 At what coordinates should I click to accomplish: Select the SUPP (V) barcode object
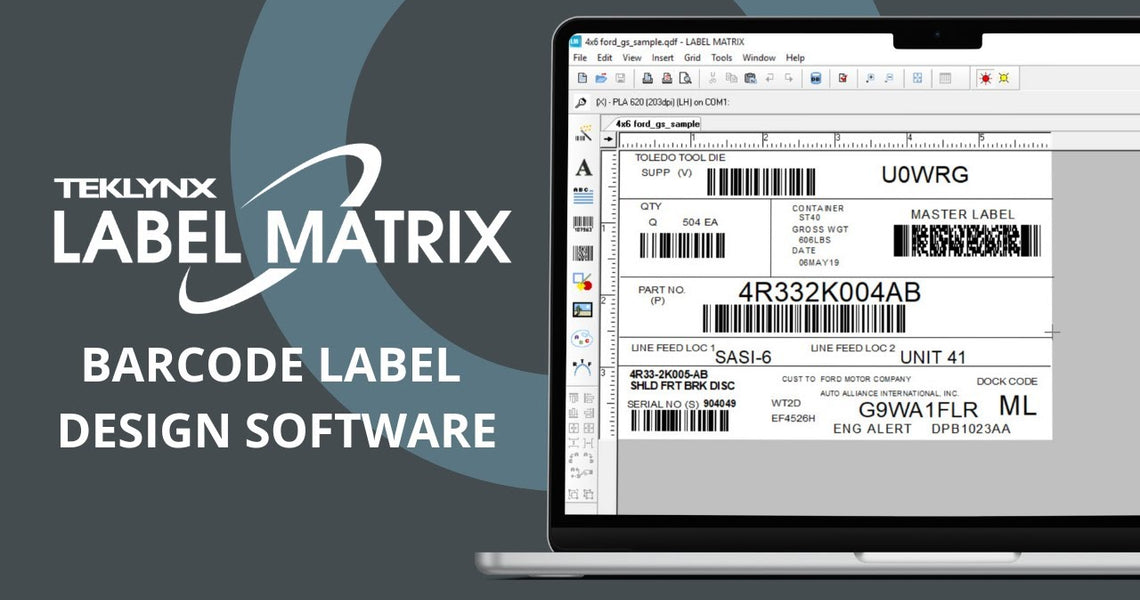[761, 182]
